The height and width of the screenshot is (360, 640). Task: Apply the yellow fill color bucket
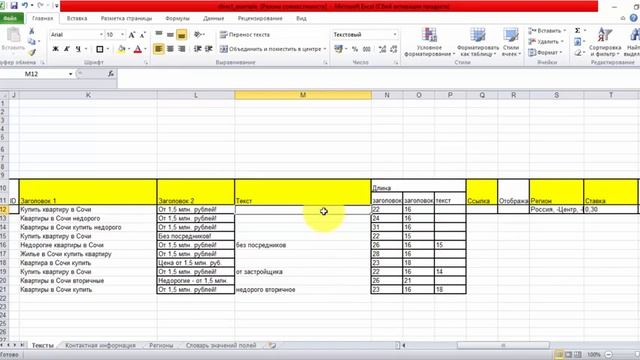point(121,49)
